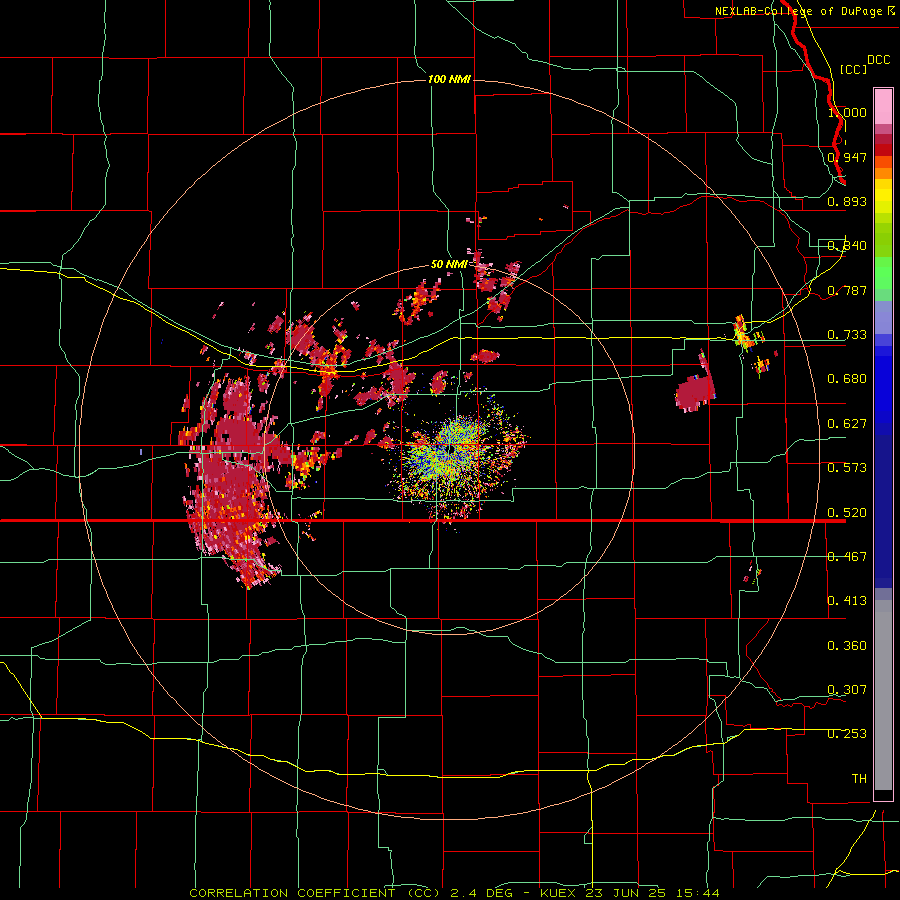The height and width of the screenshot is (900, 900).
Task: Click the DCC label above the color scale
Action: coord(878,60)
